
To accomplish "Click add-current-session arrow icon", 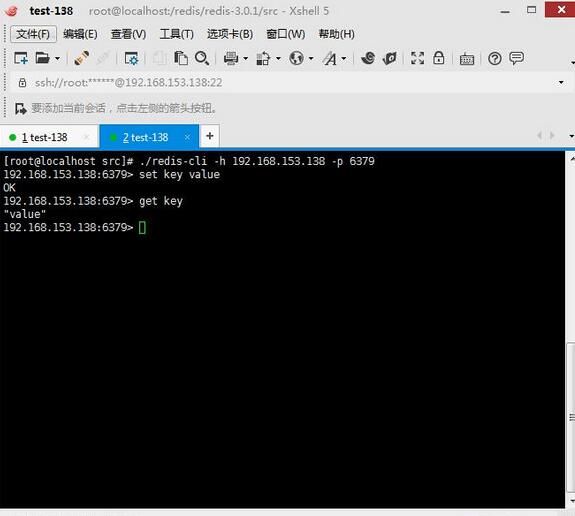I will coord(21,109).
